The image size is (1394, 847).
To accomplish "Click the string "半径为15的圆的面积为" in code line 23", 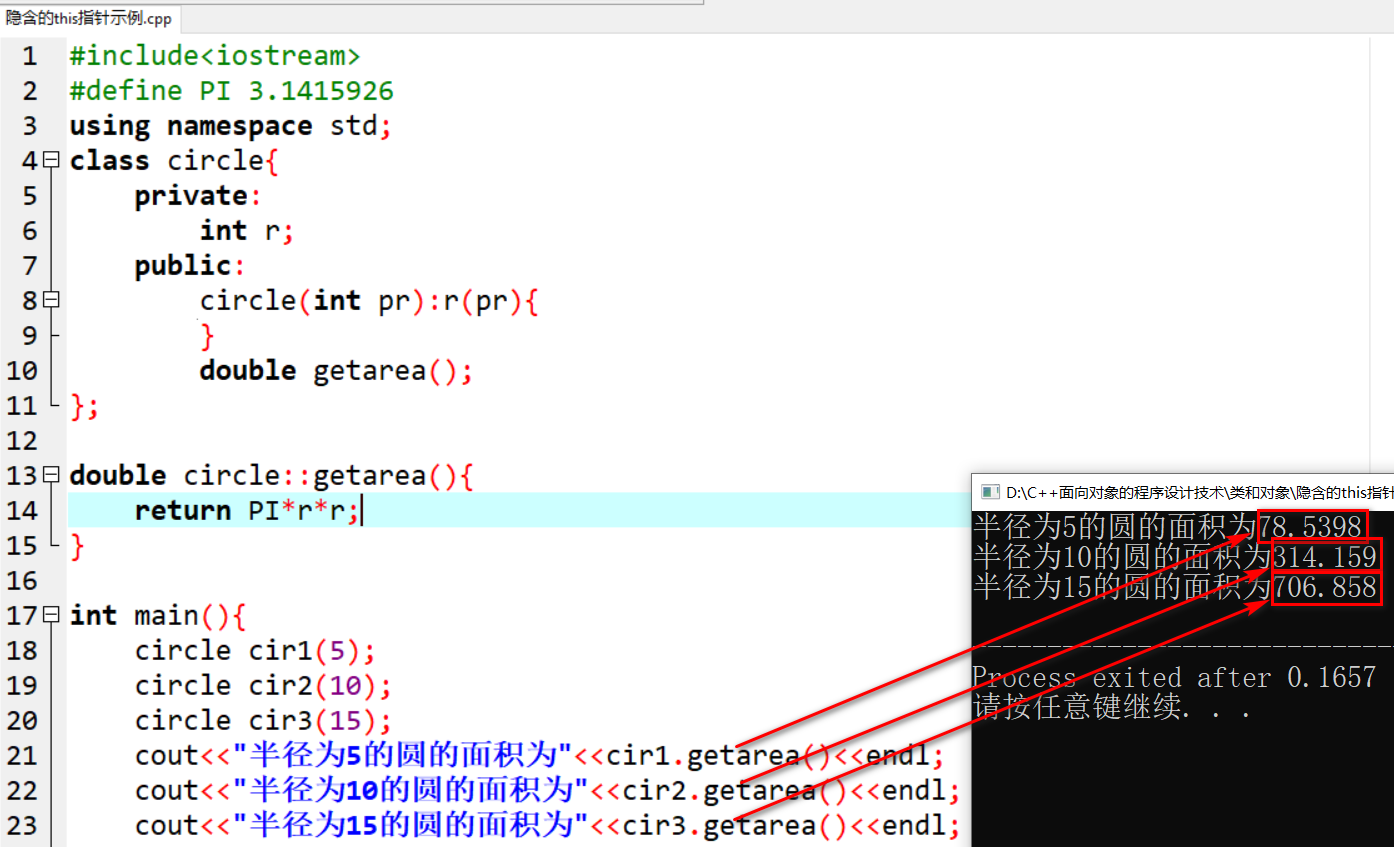I will tap(409, 826).
